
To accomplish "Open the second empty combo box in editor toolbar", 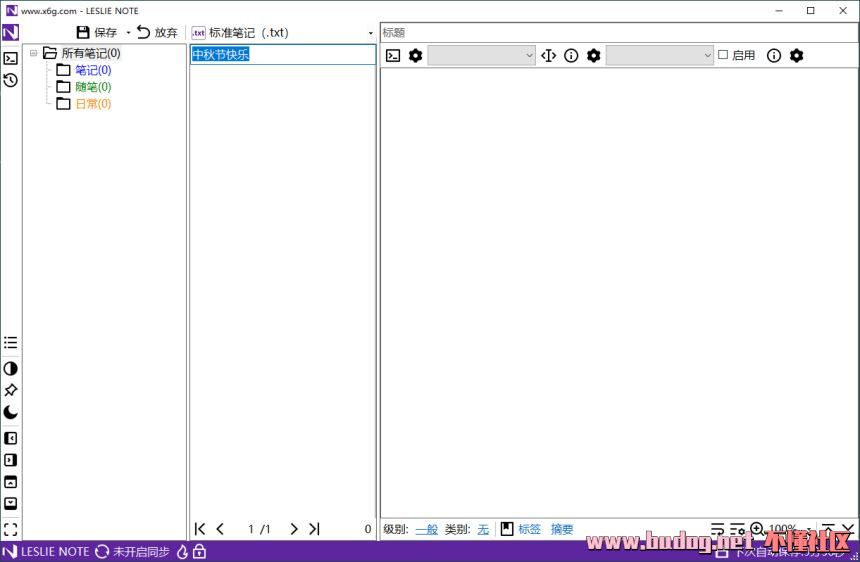I will (x=659, y=55).
